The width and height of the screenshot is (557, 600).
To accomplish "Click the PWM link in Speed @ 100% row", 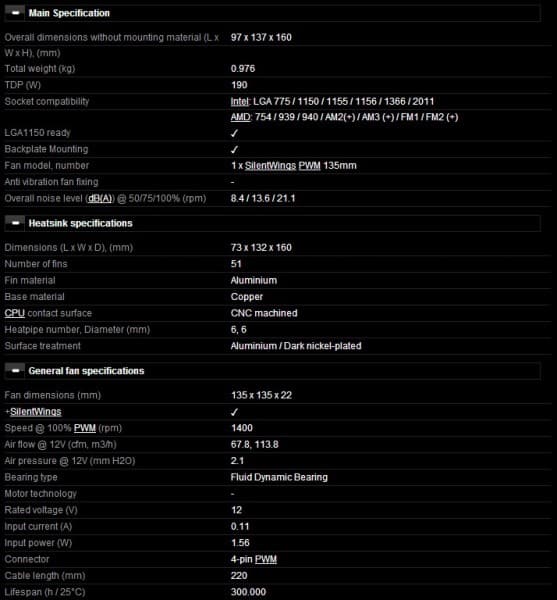I will [x=85, y=428].
